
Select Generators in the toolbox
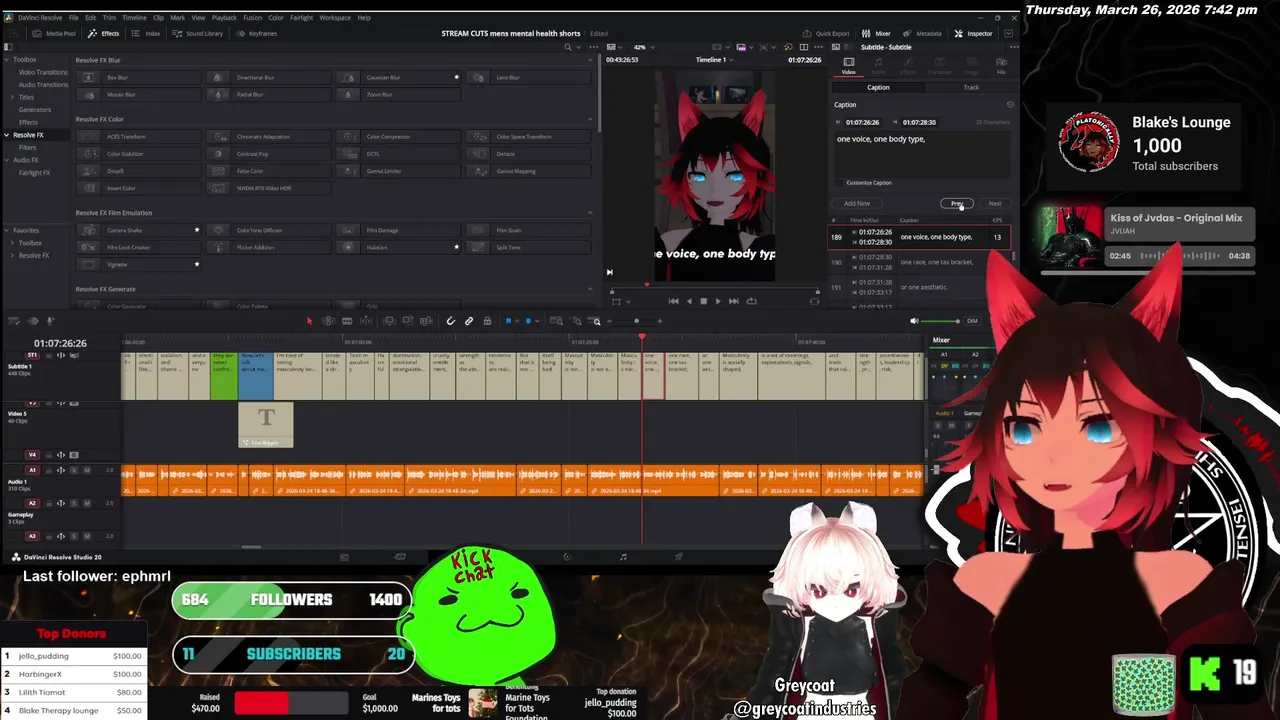pos(35,110)
